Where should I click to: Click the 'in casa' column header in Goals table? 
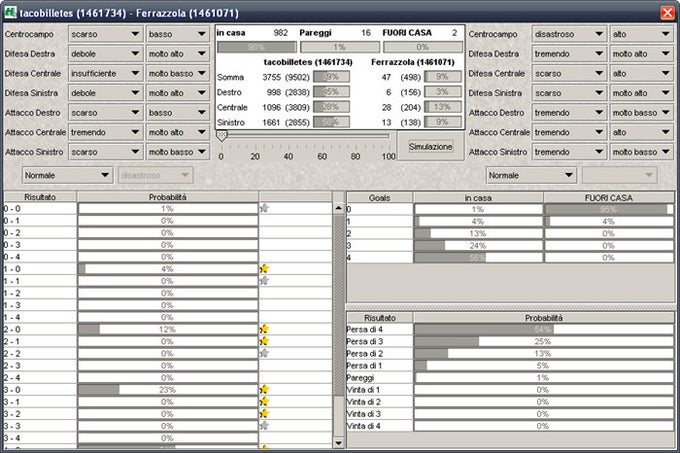478,198
